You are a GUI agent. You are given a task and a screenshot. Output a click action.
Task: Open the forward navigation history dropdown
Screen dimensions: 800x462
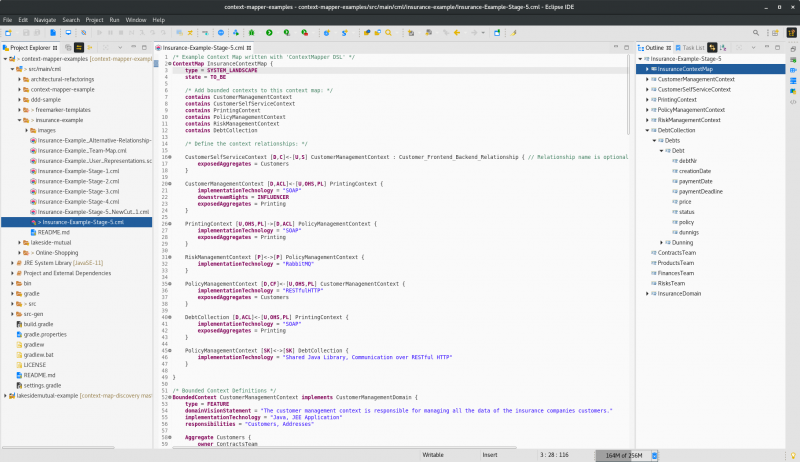(483, 33)
